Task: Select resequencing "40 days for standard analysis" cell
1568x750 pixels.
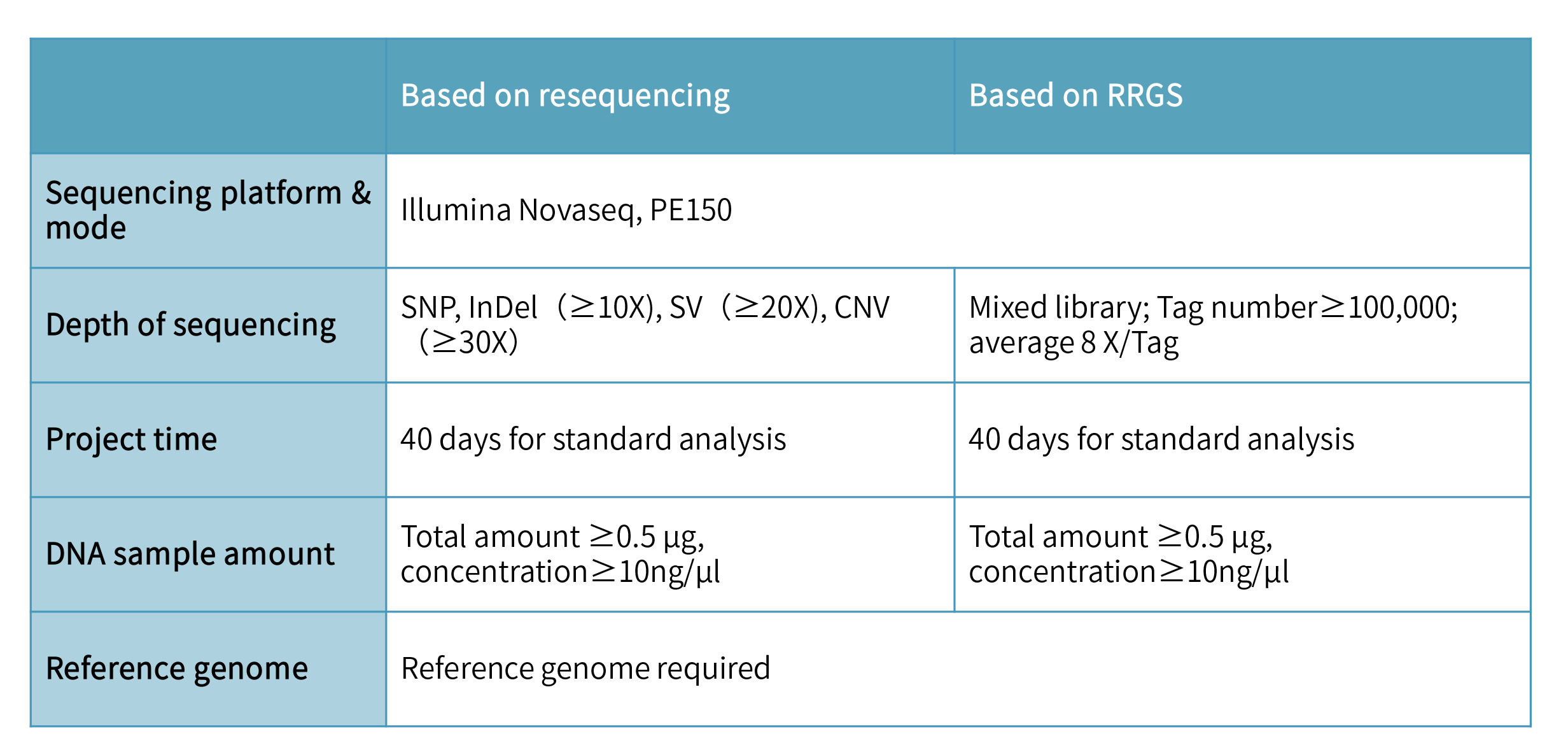Action: coord(593,439)
